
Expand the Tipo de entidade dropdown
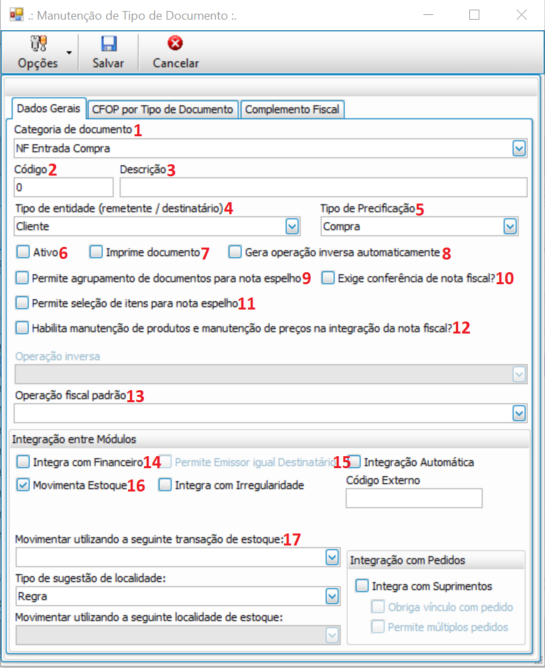292,226
